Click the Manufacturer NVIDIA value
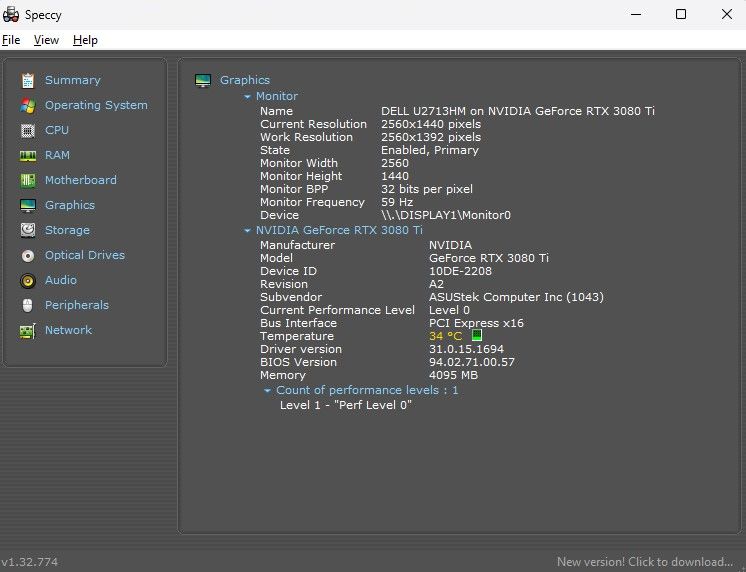The height and width of the screenshot is (572, 746). pyautogui.click(x=450, y=245)
